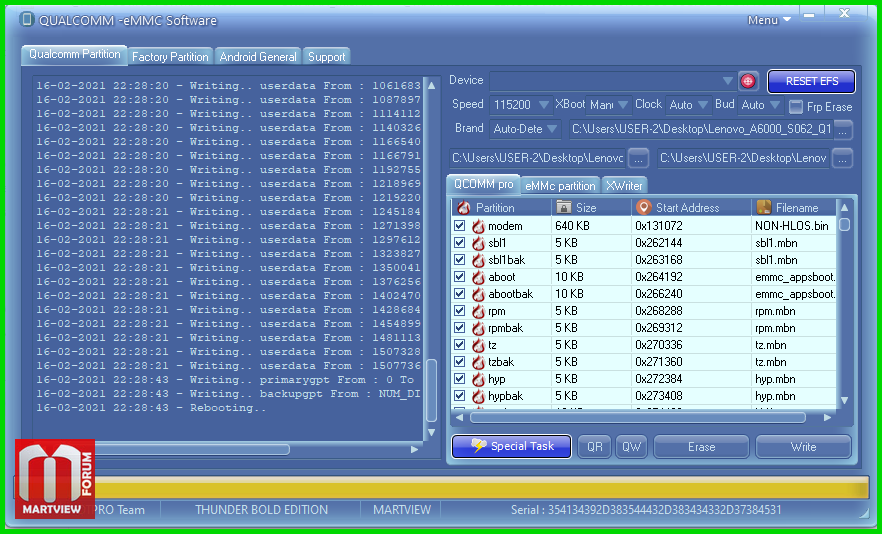Click the Size column header icon
This screenshot has width=882, height=534.
pos(564,208)
